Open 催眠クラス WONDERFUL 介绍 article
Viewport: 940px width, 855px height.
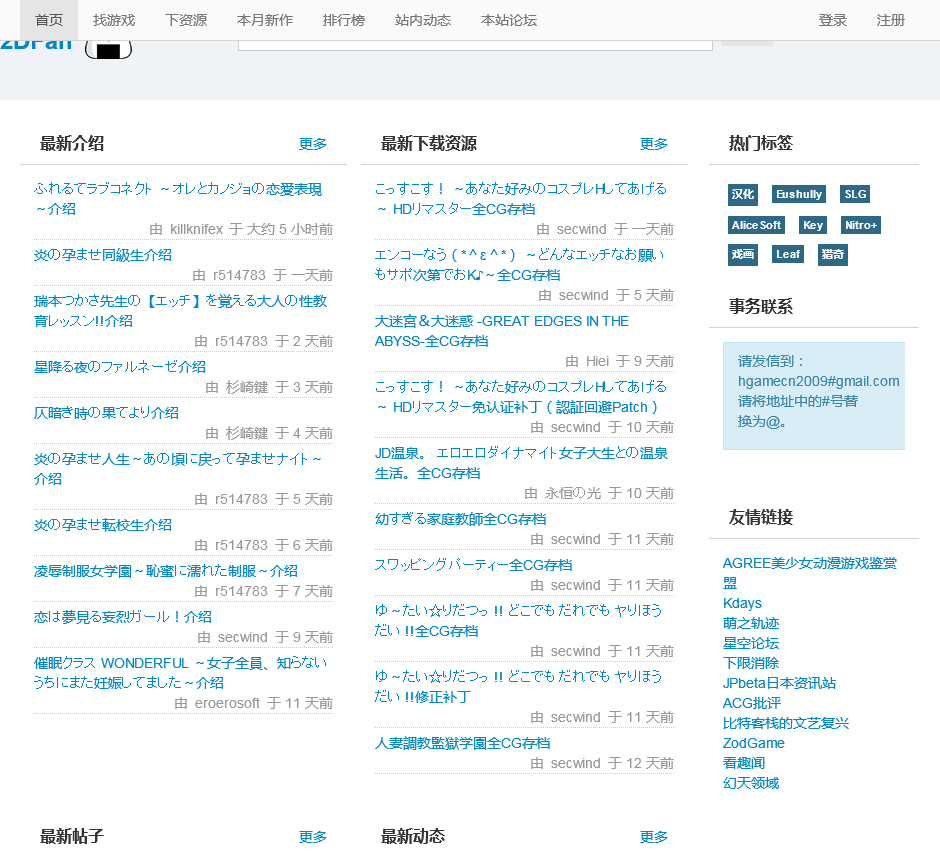click(x=180, y=673)
